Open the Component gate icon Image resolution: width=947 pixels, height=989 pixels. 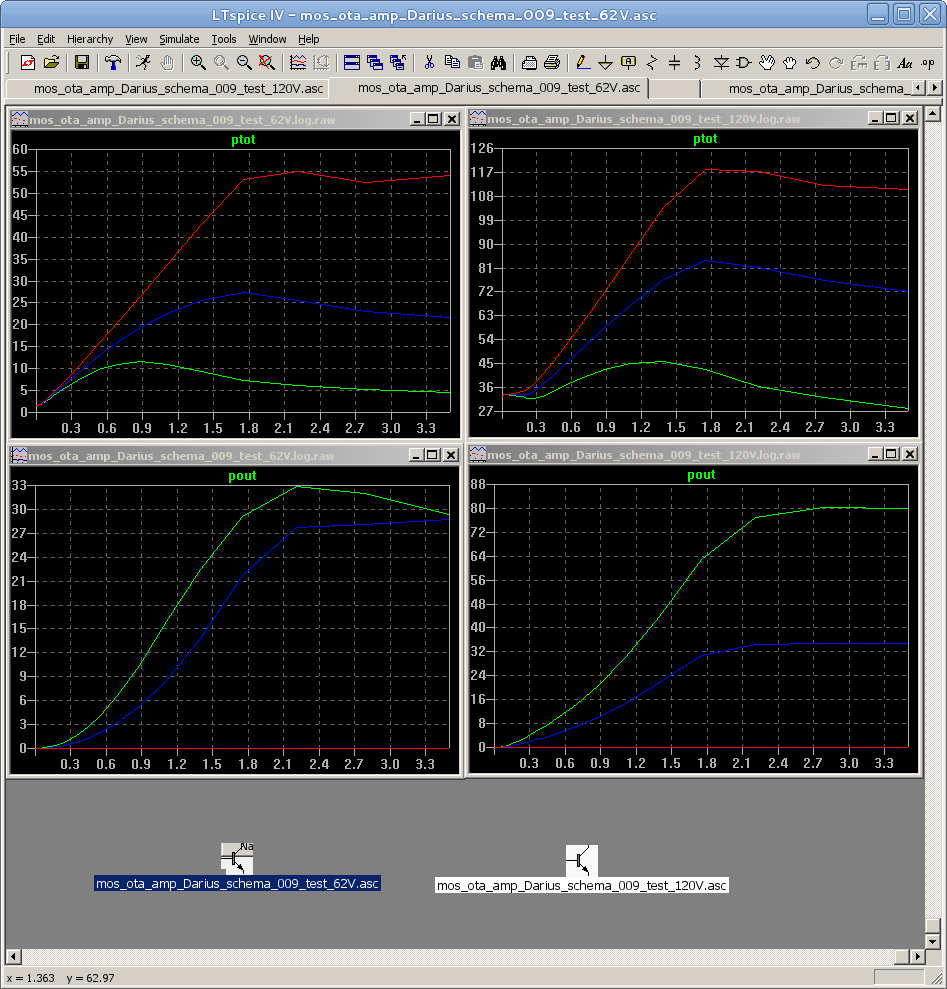click(744, 62)
